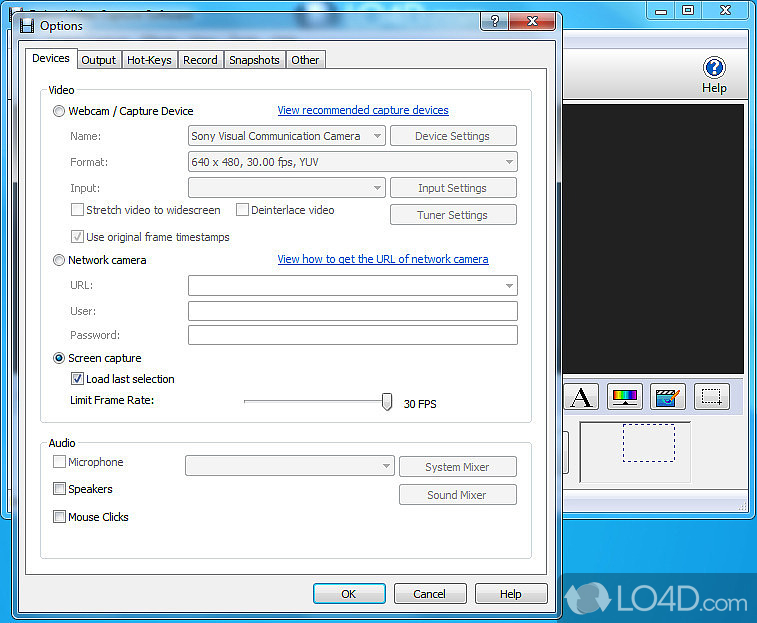This screenshot has width=757, height=623.
Task: Click the Limit Frame Rate slider handle
Action: click(x=387, y=401)
